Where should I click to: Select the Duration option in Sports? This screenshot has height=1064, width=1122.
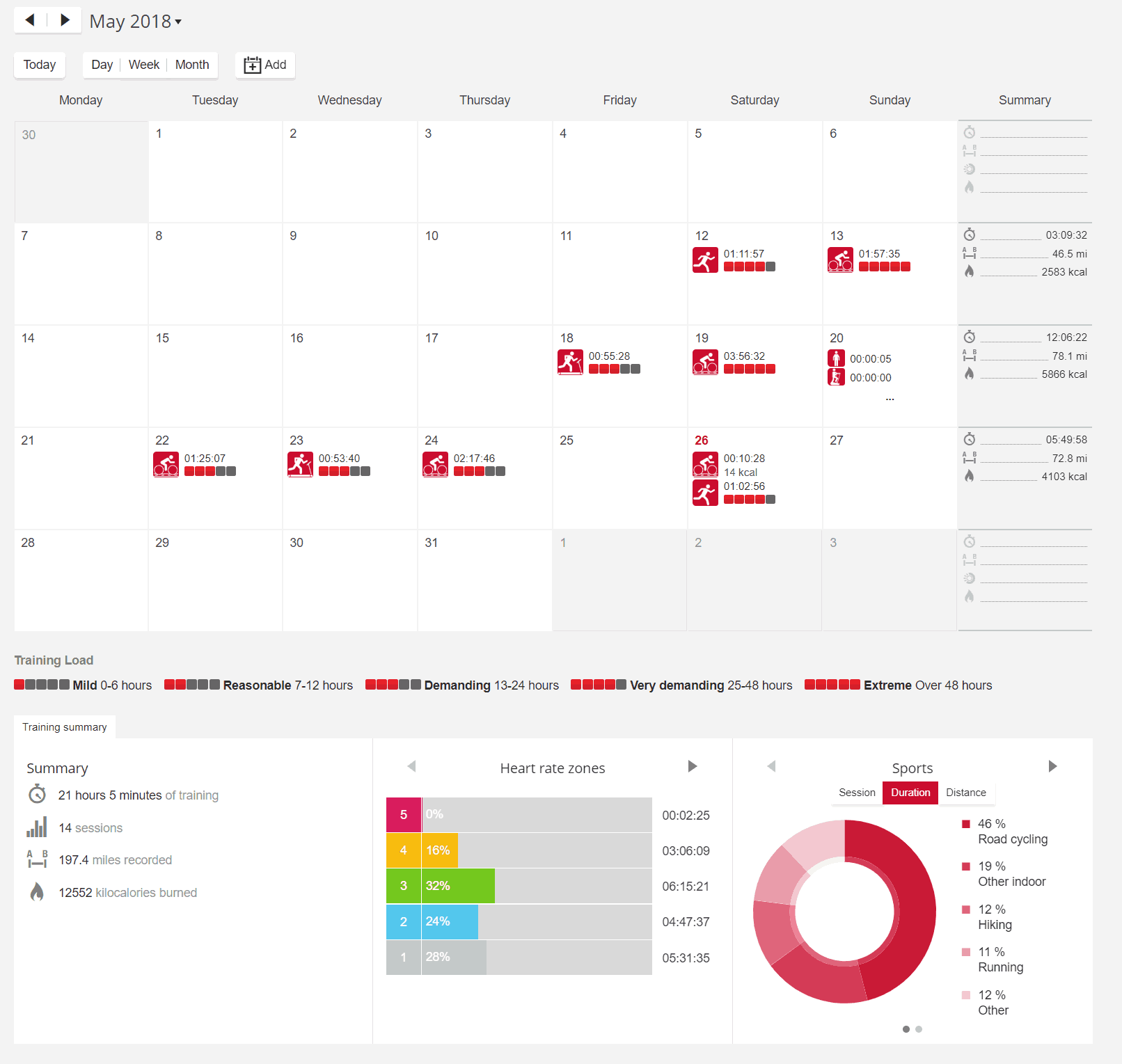click(x=910, y=793)
